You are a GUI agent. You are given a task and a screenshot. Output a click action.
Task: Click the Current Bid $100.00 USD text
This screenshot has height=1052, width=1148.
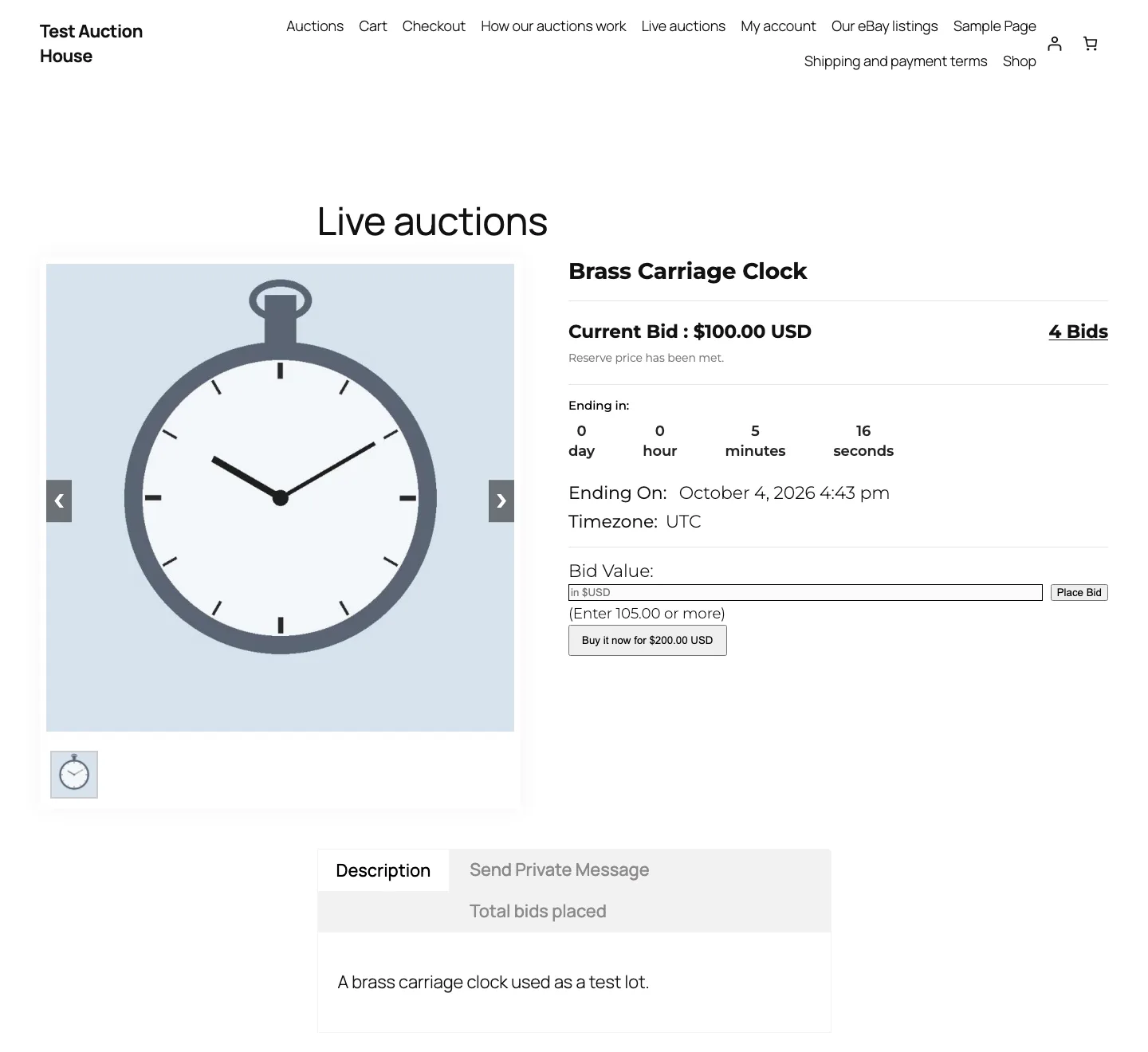(x=690, y=332)
